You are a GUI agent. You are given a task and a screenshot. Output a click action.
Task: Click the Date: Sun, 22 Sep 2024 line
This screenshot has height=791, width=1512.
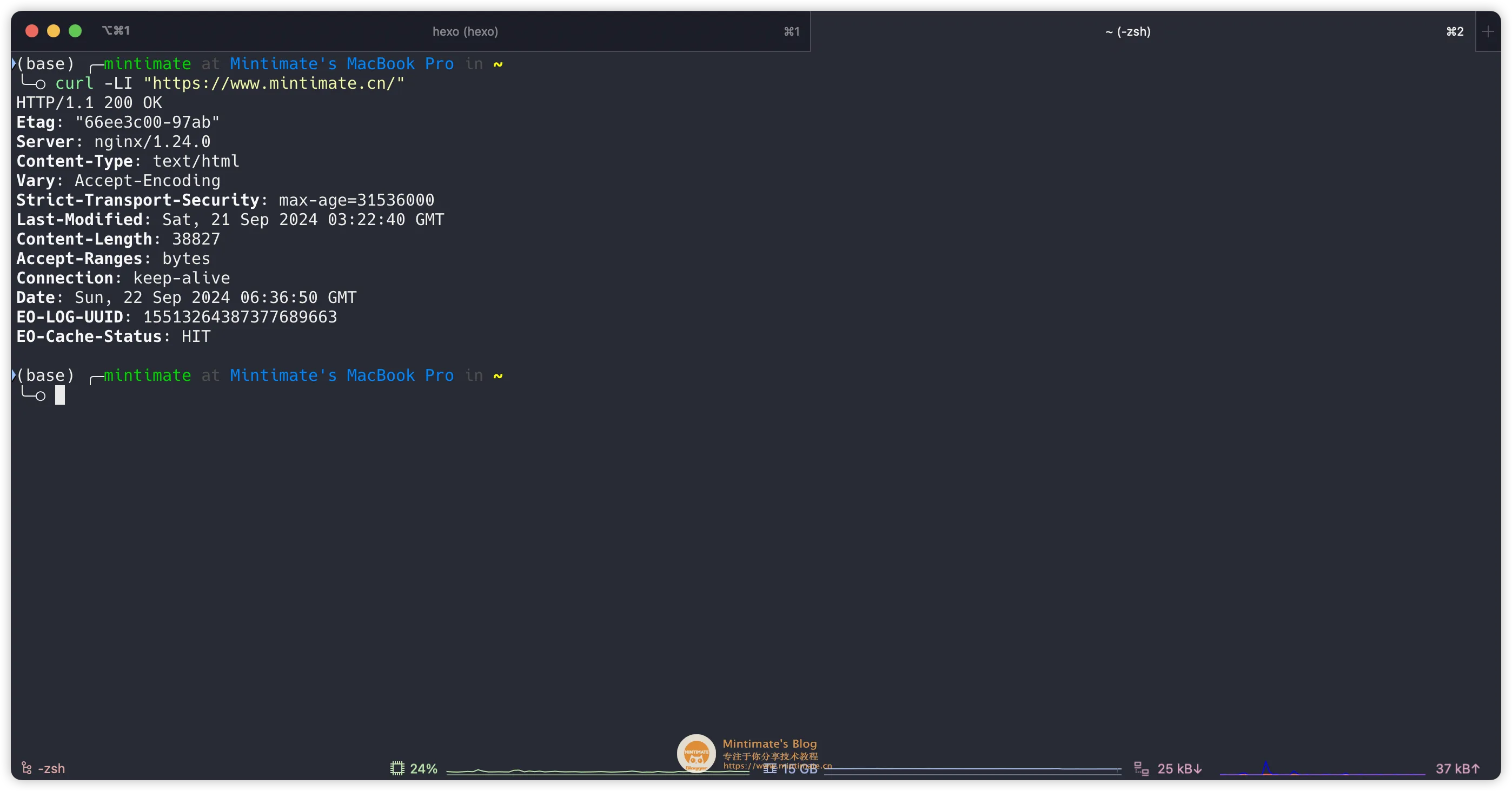click(x=187, y=297)
